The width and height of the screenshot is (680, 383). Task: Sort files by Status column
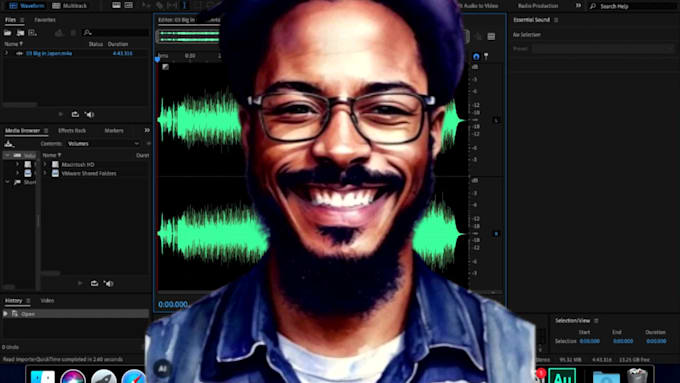[x=96, y=44]
